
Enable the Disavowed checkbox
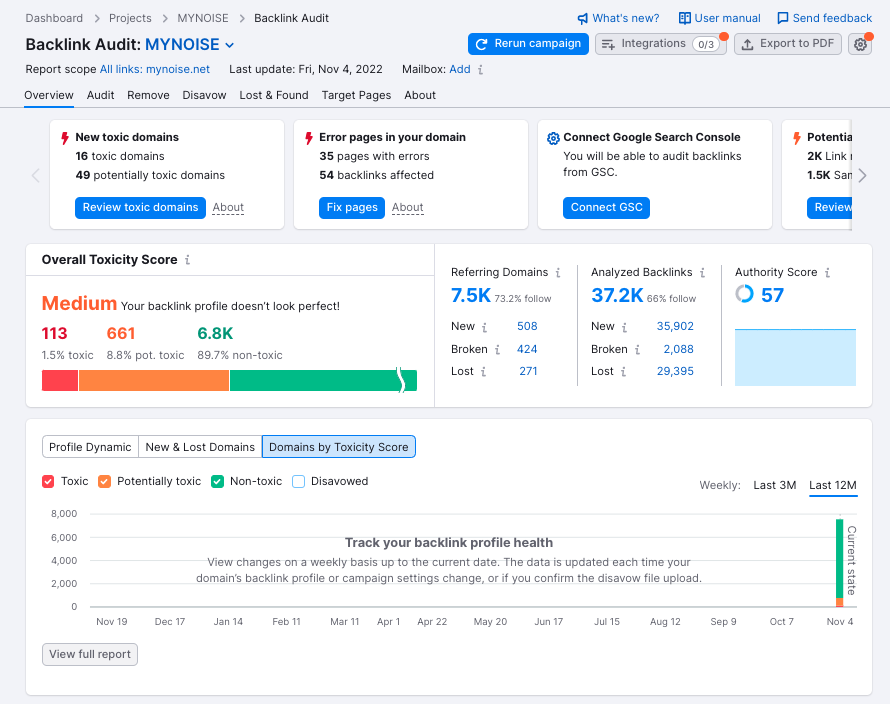[298, 481]
